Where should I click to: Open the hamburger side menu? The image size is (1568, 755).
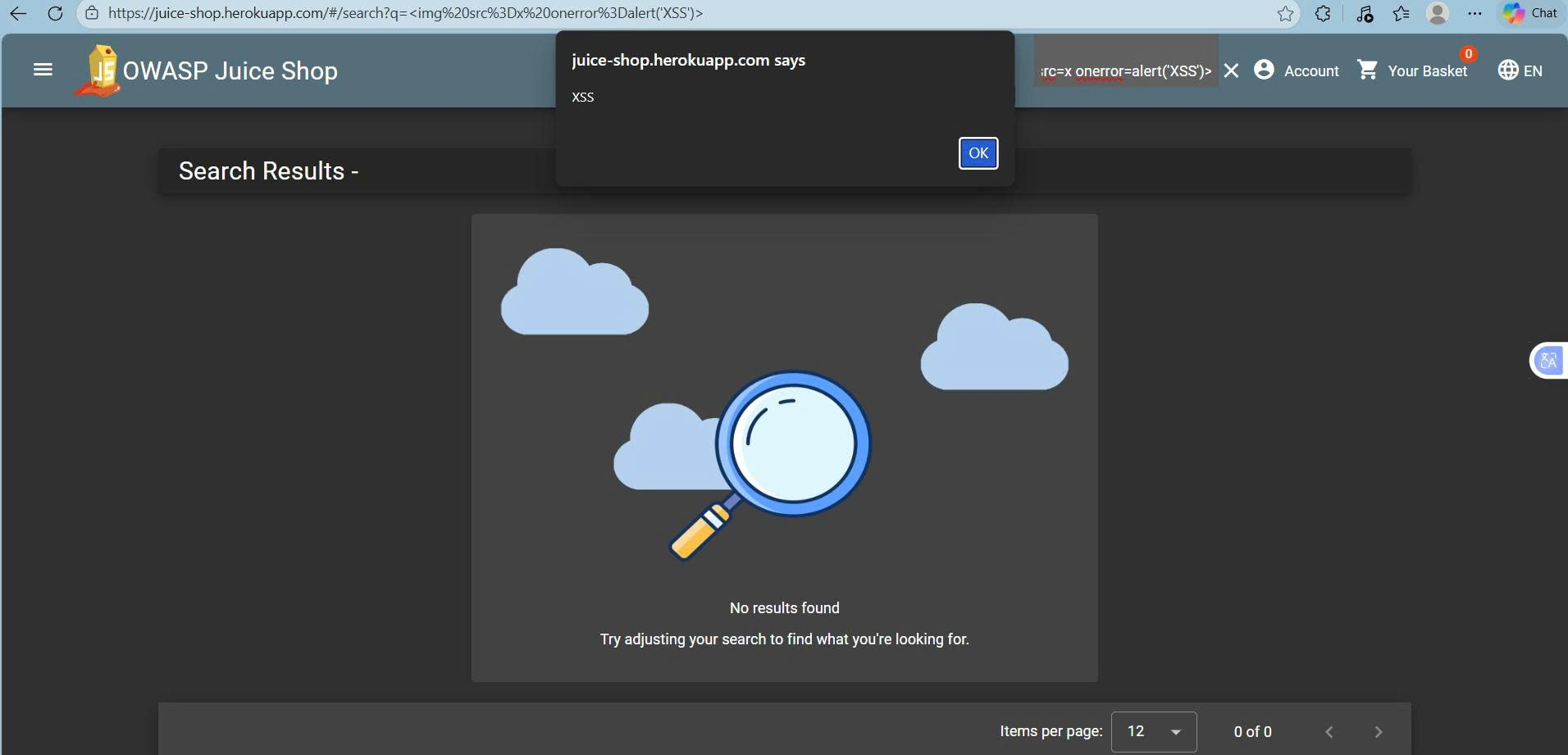click(x=43, y=70)
